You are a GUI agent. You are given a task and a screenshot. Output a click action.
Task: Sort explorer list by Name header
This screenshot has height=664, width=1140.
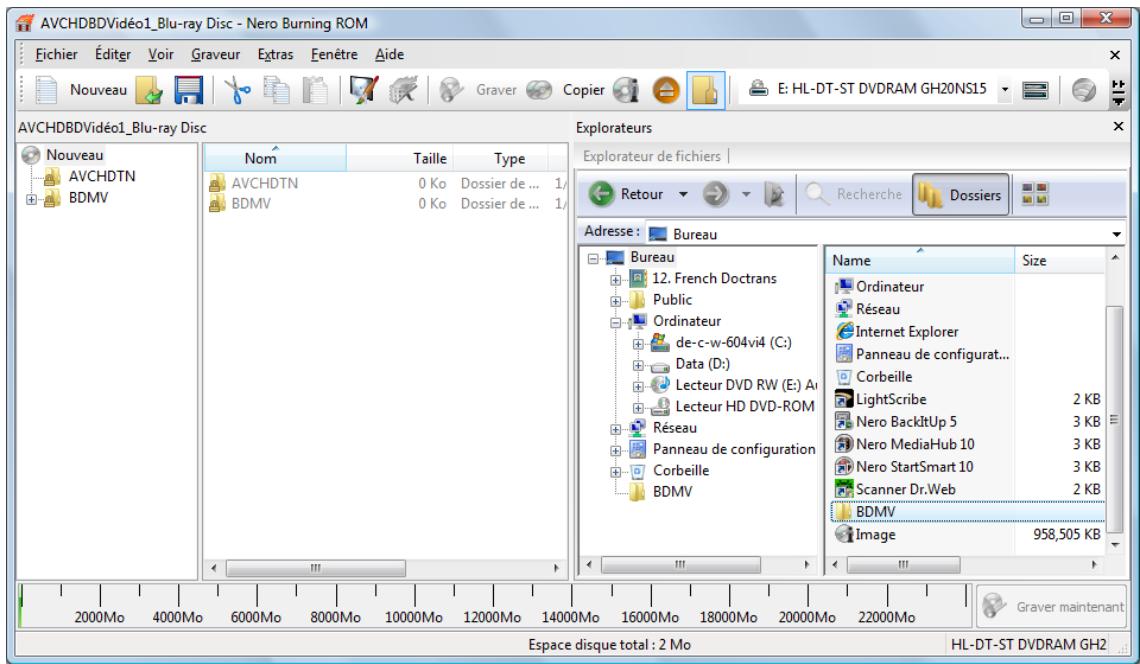coord(920,260)
